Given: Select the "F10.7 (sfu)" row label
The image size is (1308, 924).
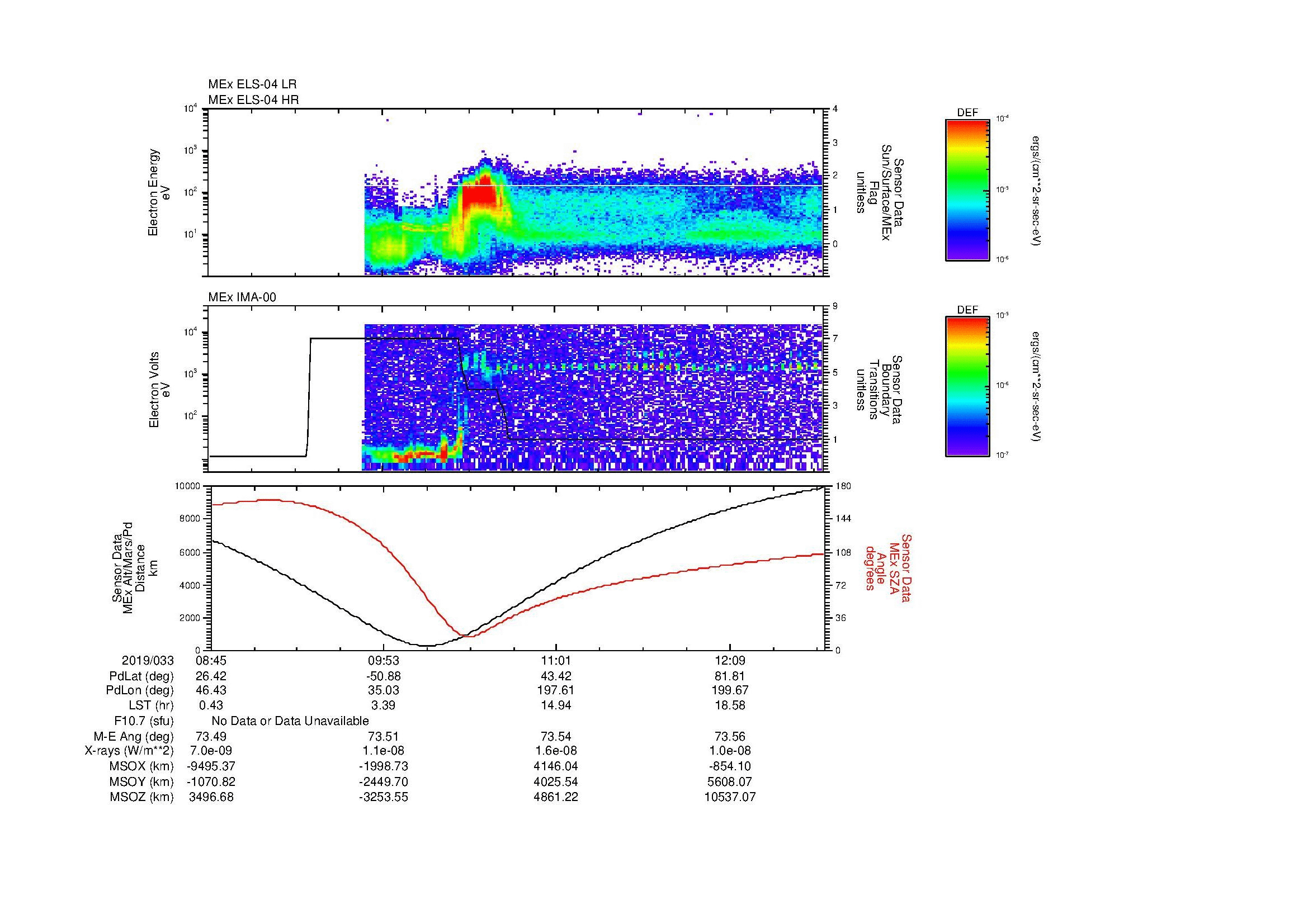Looking at the screenshot, I should pyautogui.click(x=144, y=721).
